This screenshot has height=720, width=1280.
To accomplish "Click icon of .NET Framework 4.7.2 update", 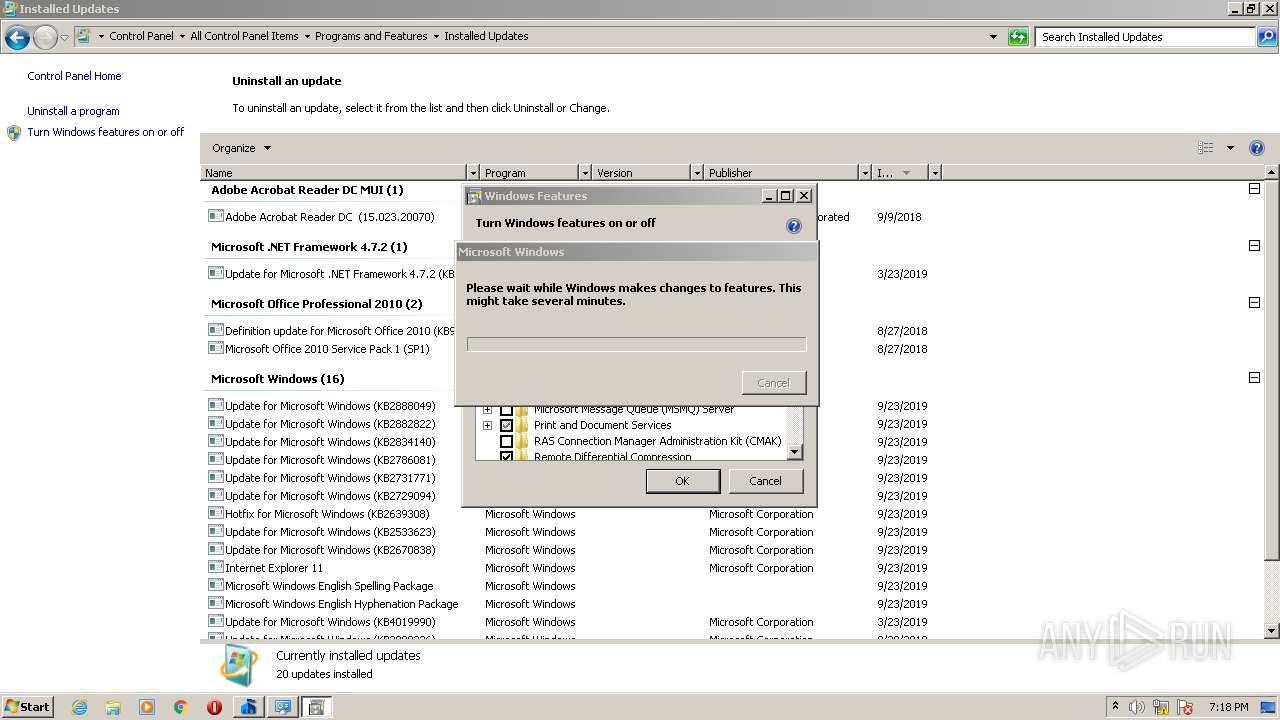I will (x=215, y=273).
